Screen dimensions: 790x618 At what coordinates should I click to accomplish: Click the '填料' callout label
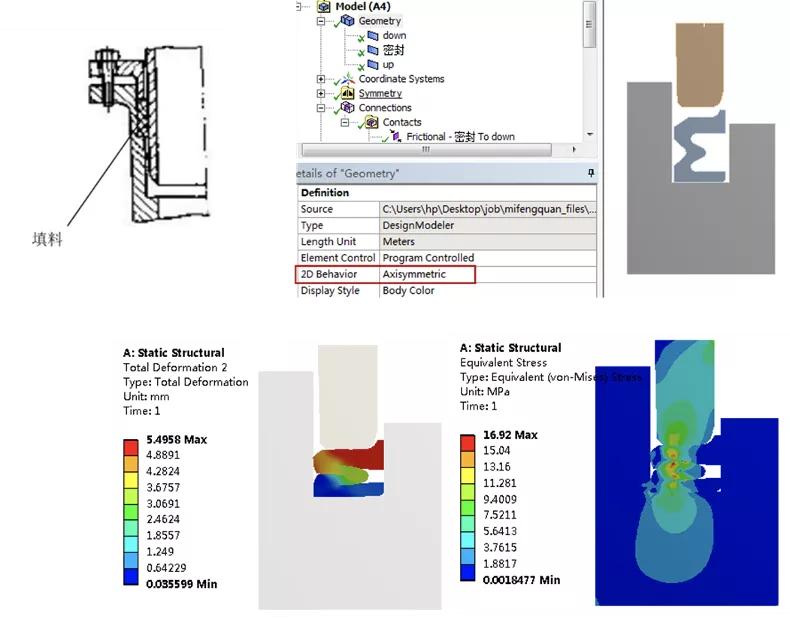click(x=47, y=239)
